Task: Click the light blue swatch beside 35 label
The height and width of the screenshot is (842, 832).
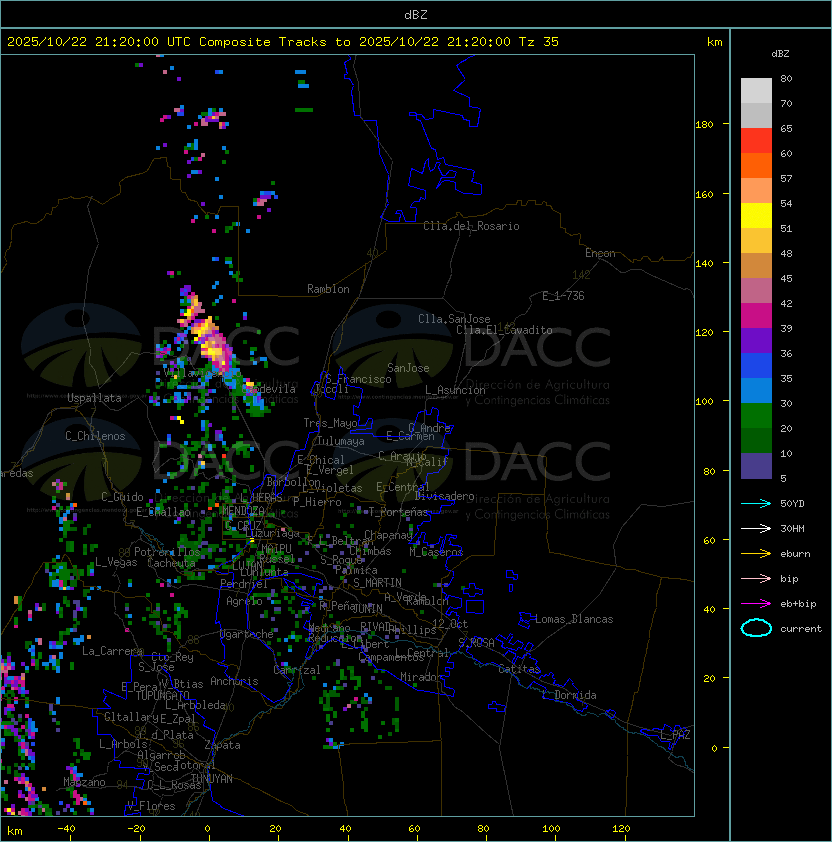Action: point(756,390)
